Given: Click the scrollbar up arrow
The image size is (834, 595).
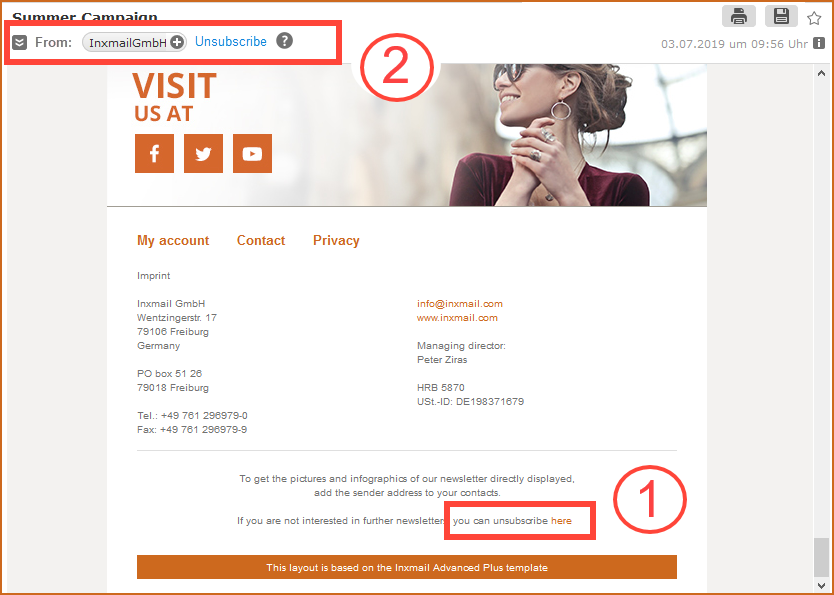Looking at the screenshot, I should 821,73.
